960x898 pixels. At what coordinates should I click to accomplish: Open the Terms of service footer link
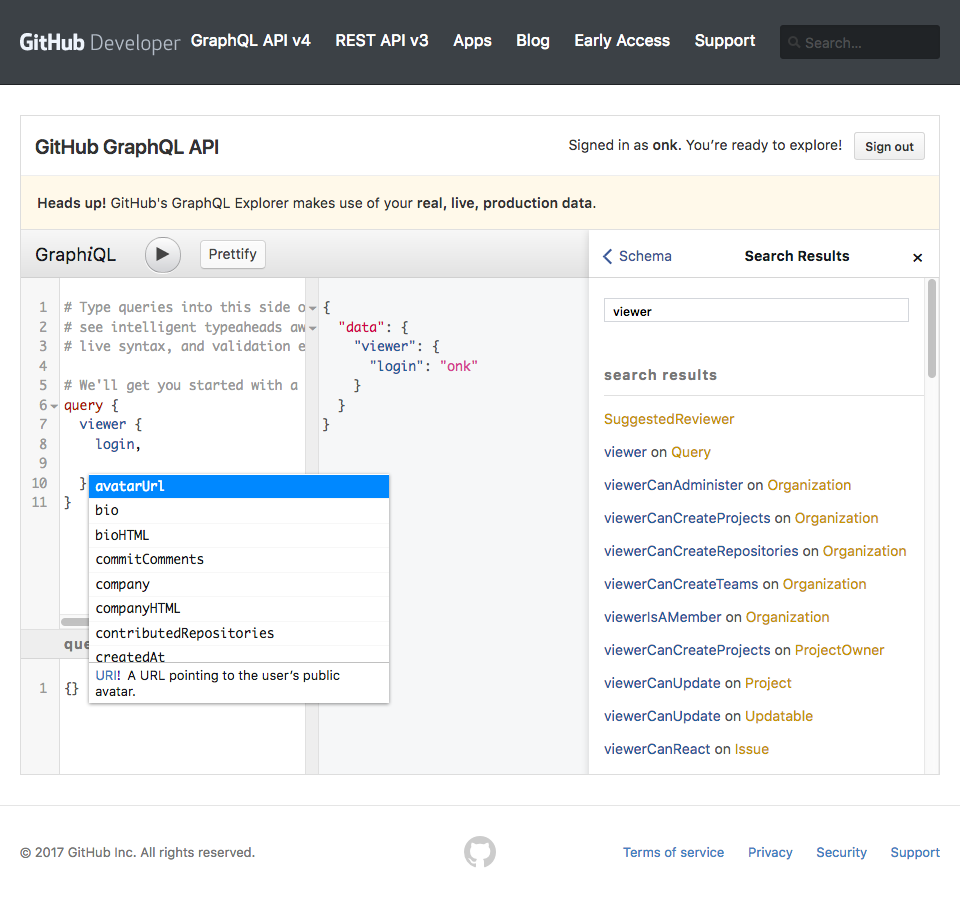click(x=673, y=852)
